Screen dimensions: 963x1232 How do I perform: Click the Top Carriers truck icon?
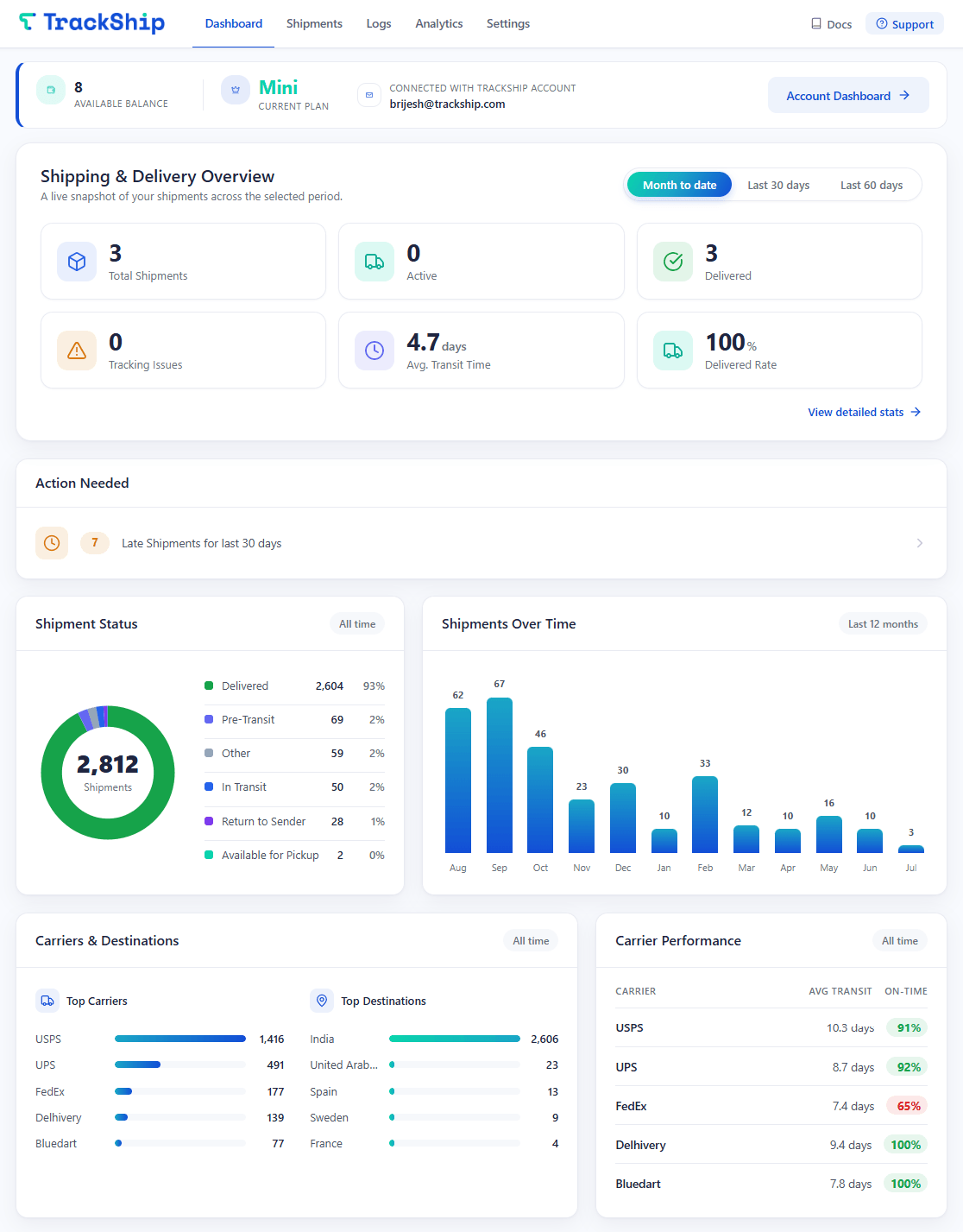(x=47, y=1001)
